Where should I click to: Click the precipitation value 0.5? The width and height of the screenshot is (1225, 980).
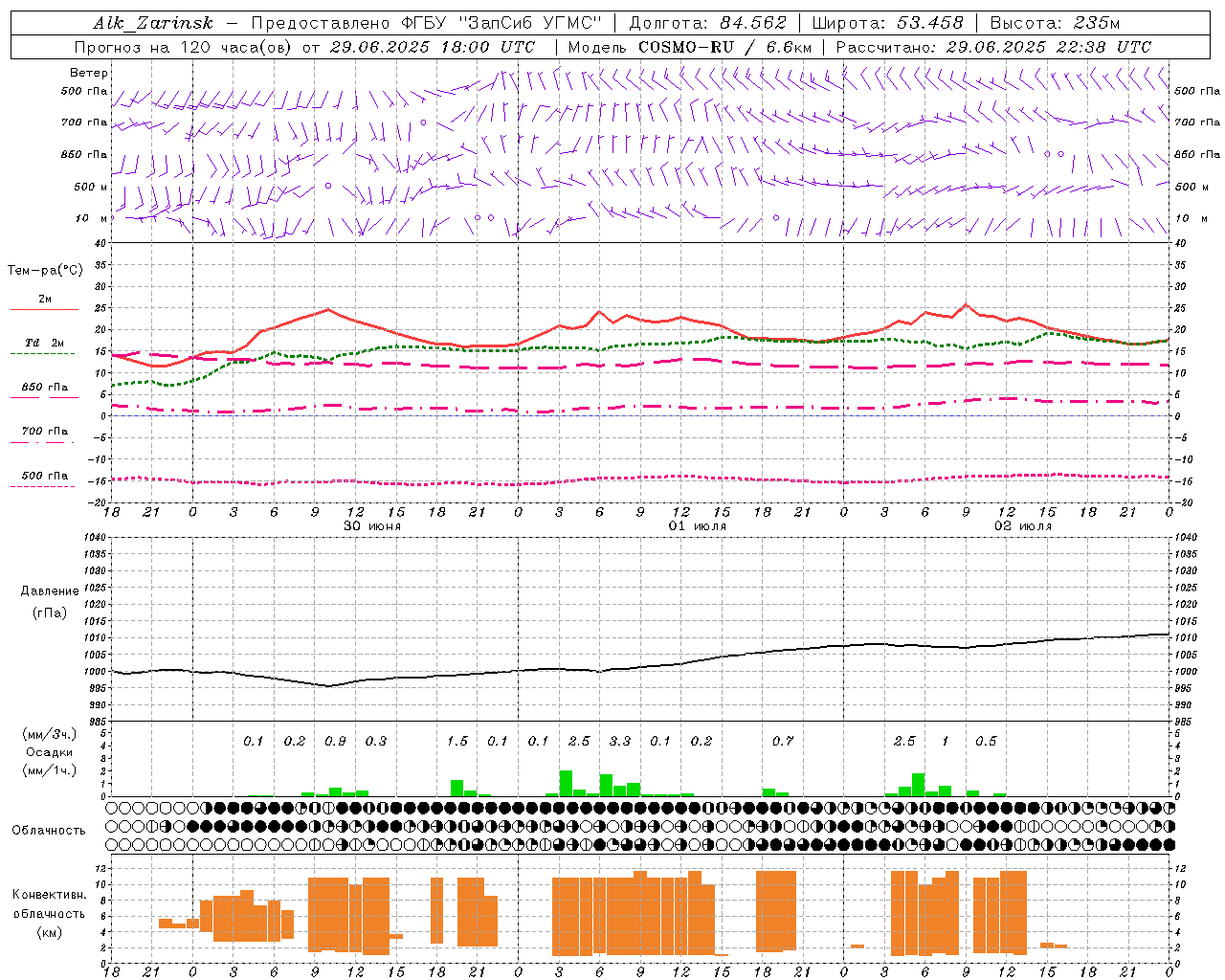(x=986, y=742)
